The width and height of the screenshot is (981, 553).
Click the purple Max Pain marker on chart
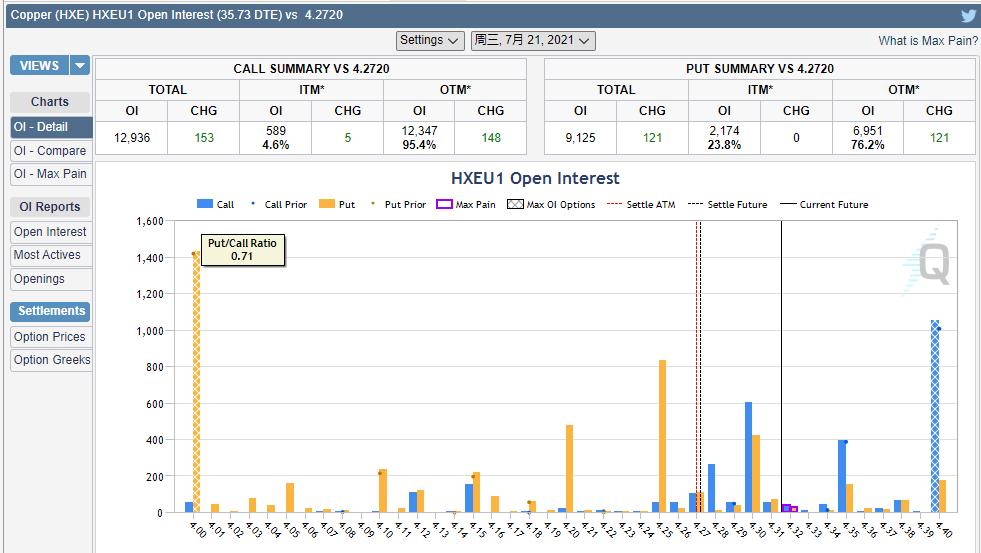[x=786, y=508]
